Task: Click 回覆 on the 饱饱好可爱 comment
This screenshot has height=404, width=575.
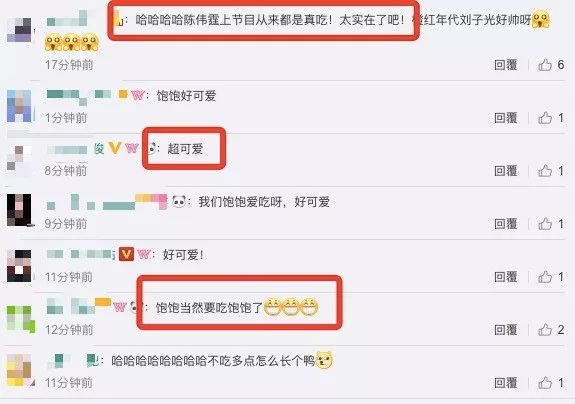Action: [x=506, y=118]
